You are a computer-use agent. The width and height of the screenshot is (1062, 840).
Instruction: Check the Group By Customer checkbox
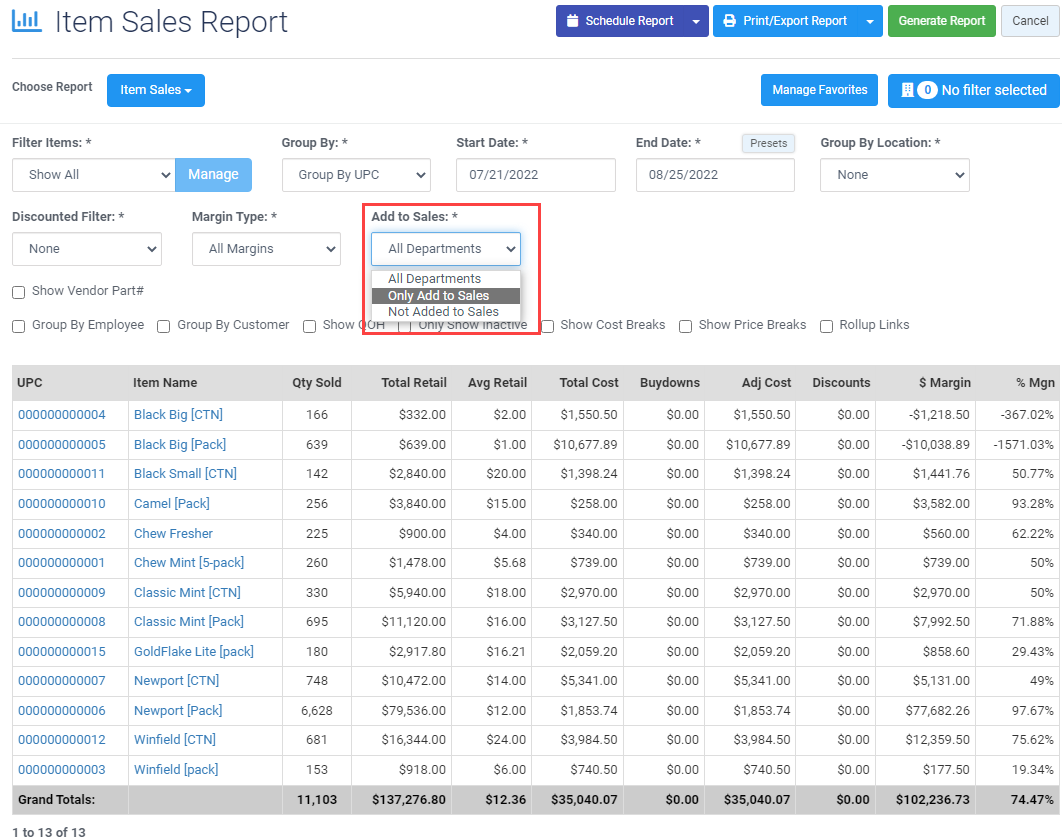(163, 327)
